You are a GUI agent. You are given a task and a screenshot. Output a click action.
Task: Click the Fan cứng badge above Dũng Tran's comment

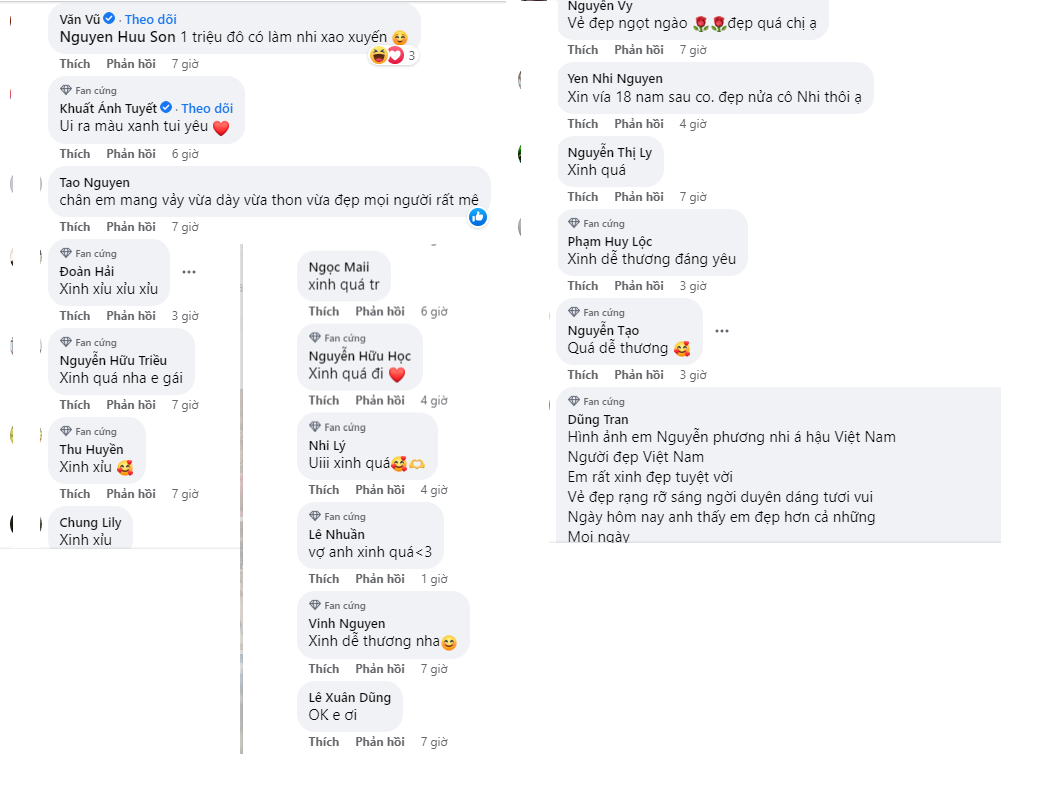tap(599, 401)
